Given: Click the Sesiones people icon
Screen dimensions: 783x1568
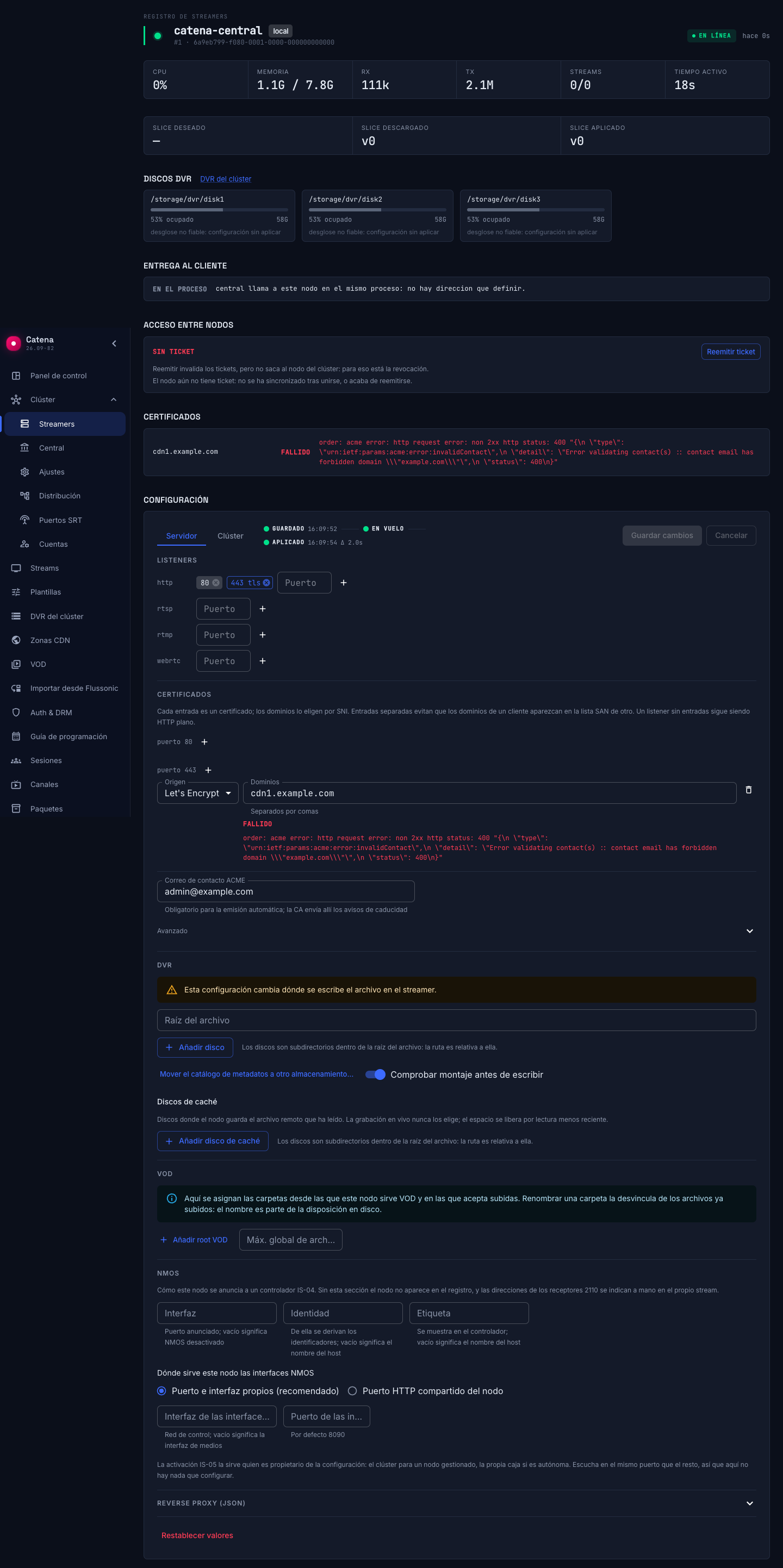Looking at the screenshot, I should 16,760.
